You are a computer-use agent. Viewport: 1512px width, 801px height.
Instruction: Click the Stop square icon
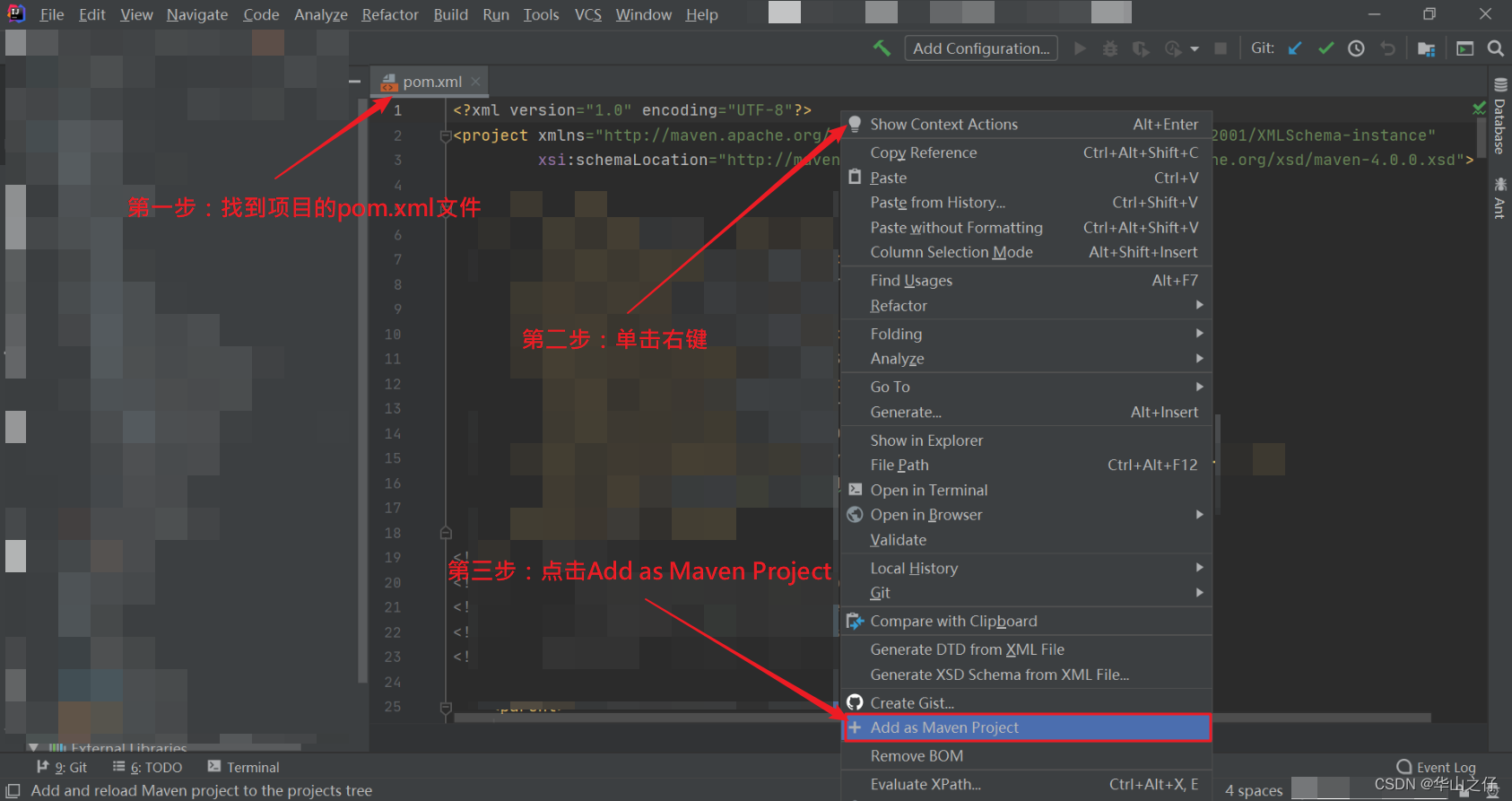tap(1221, 48)
